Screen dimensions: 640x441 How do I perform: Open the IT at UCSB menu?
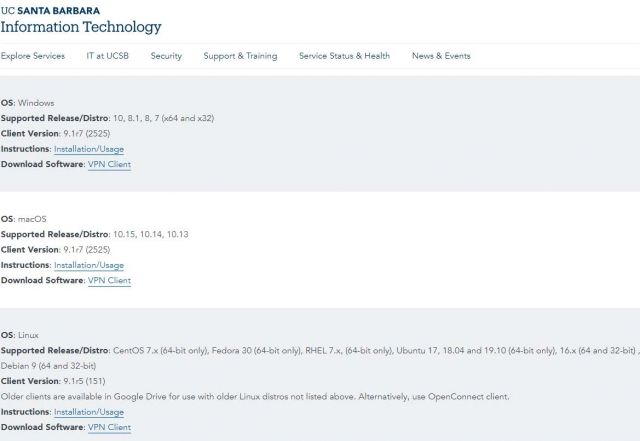coord(107,56)
